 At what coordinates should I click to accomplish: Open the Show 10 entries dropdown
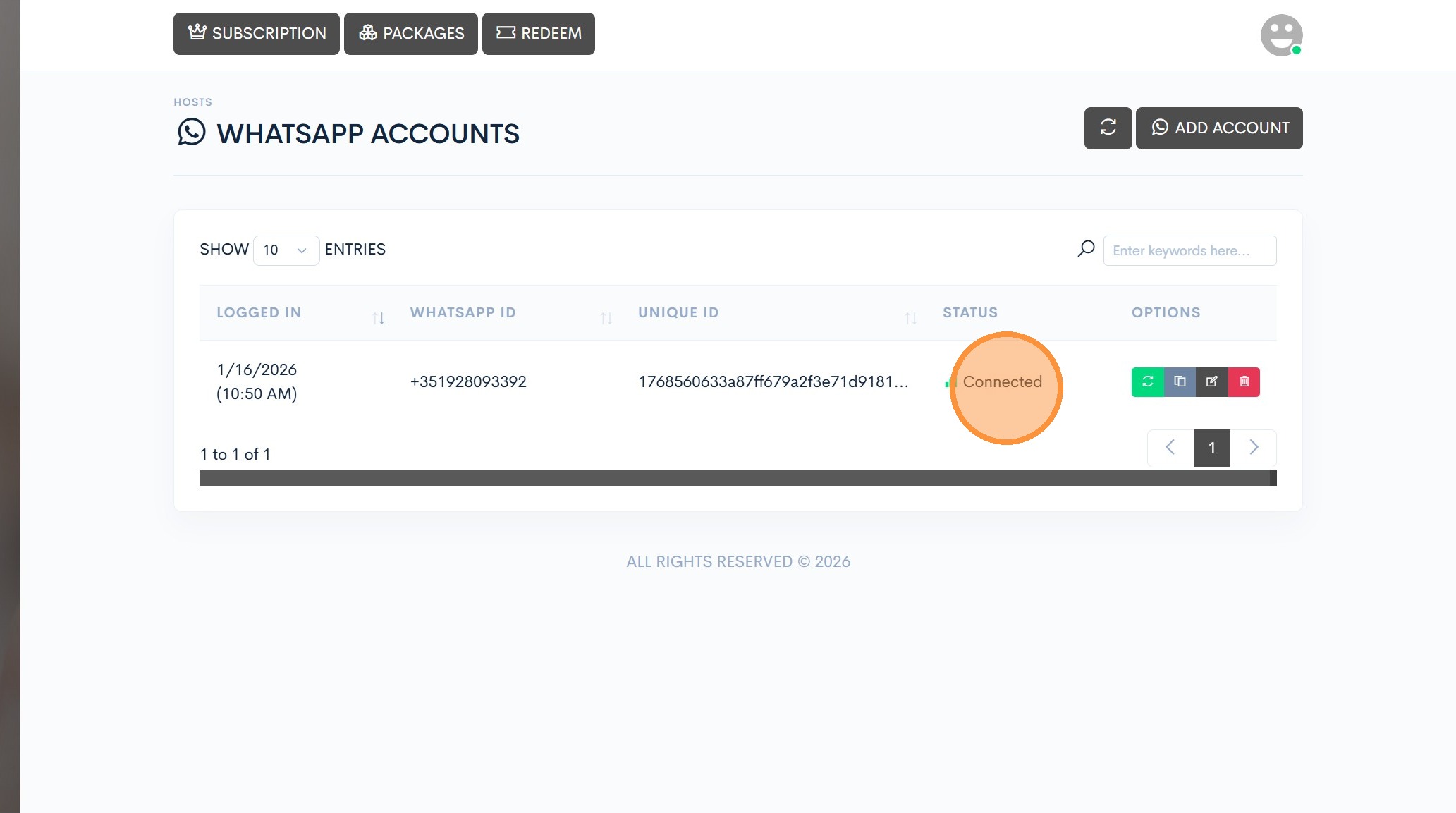[286, 250]
